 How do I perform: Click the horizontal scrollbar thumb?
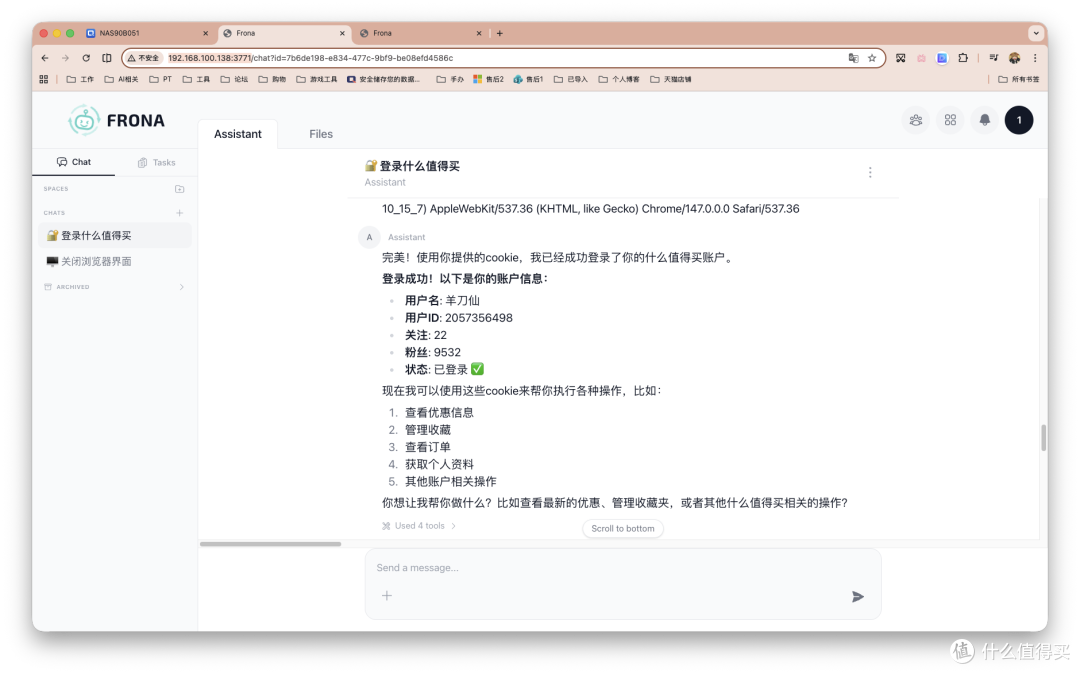[270, 544]
